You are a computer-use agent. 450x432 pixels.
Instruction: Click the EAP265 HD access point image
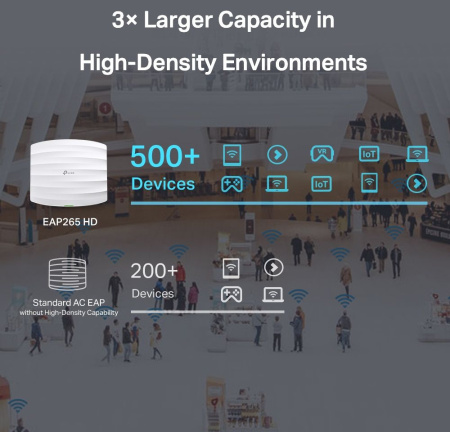(x=69, y=172)
